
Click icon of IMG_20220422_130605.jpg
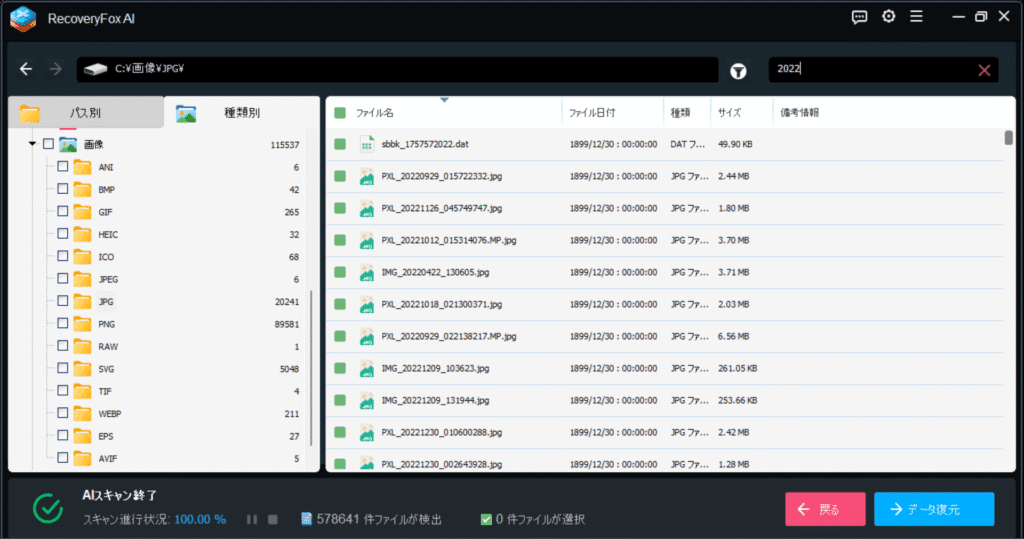[x=367, y=272]
